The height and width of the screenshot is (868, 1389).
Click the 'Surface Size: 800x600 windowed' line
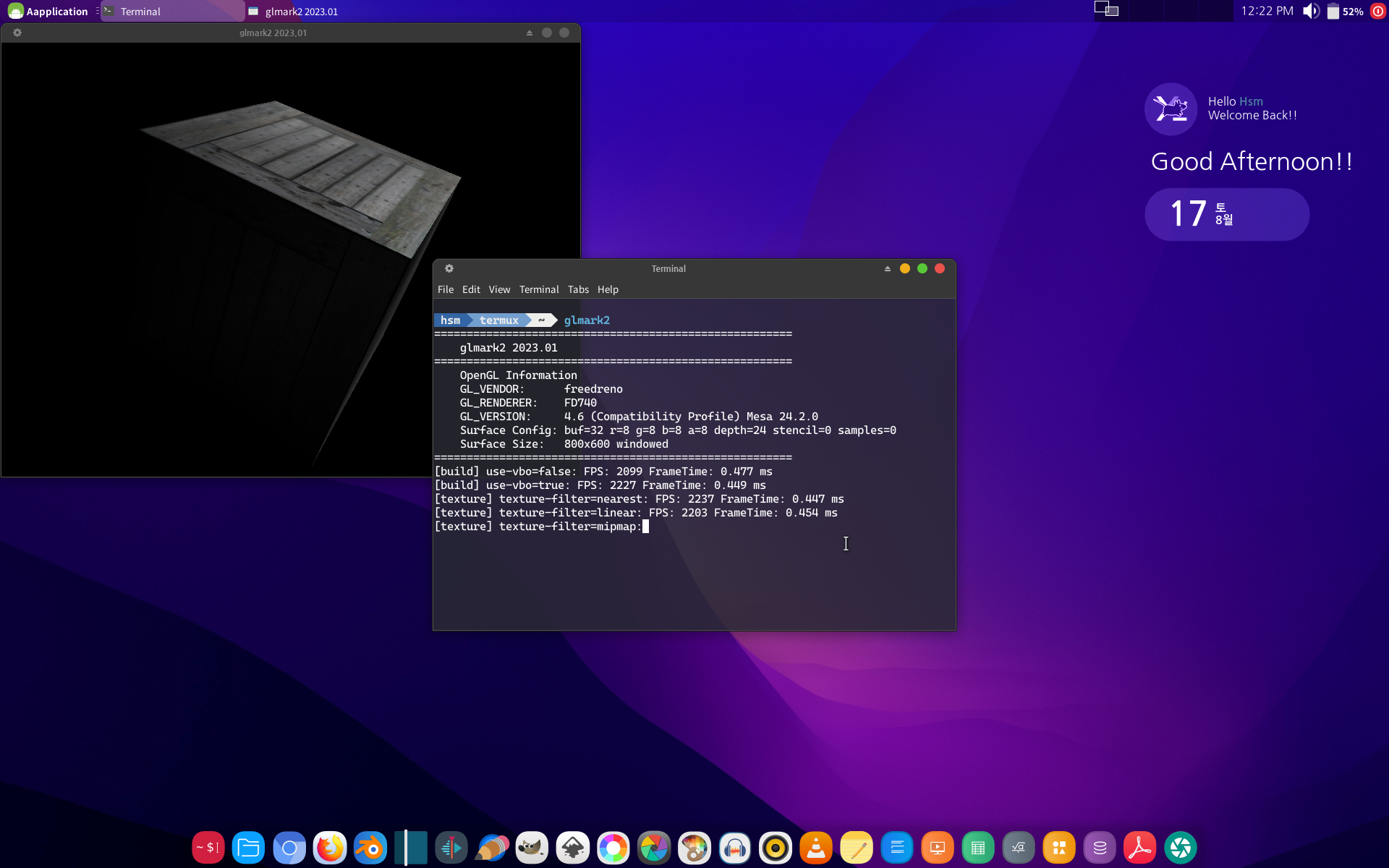(564, 444)
